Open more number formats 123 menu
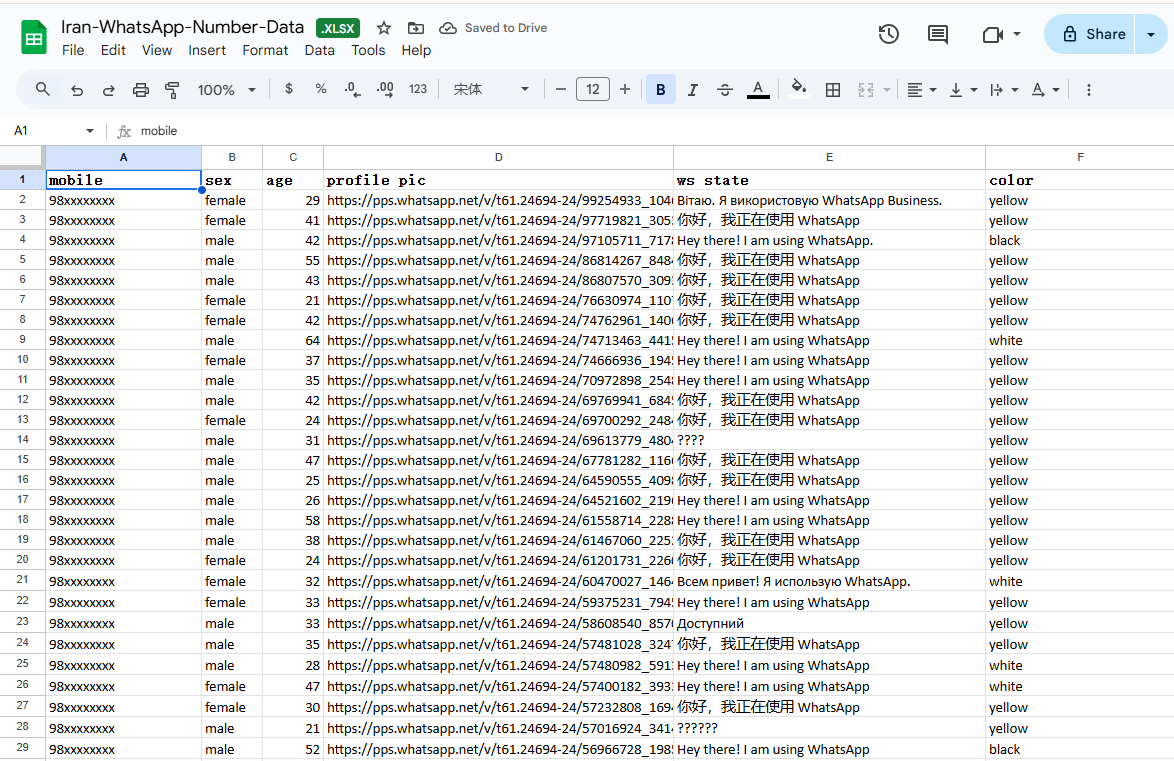 point(418,89)
